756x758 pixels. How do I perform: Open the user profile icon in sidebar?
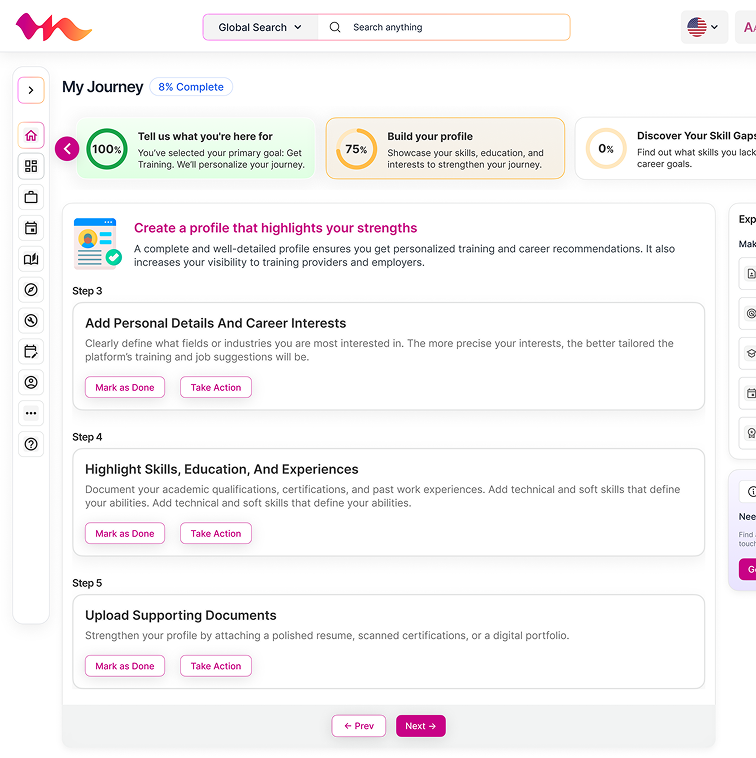click(31, 382)
